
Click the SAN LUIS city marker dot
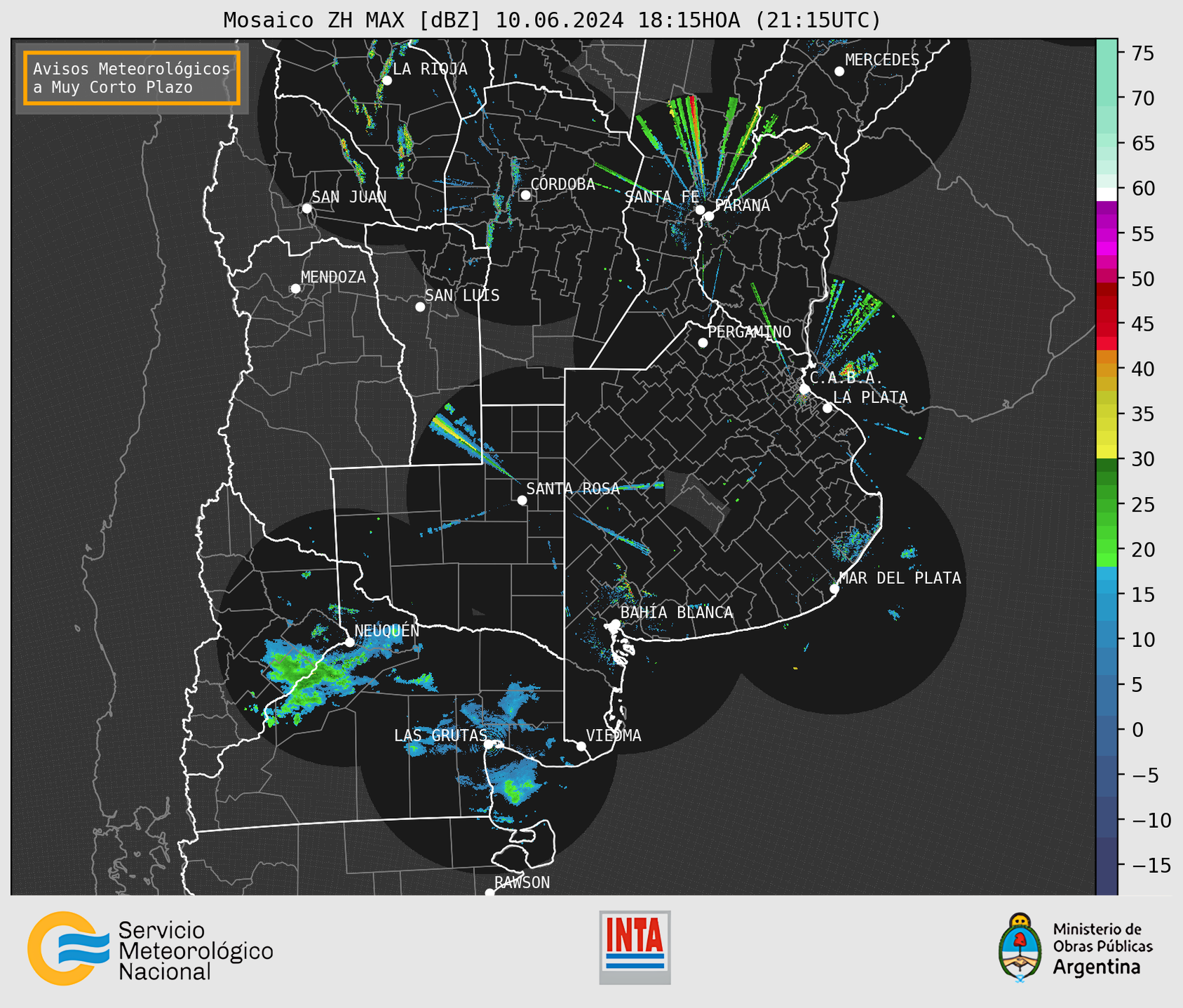(420, 307)
